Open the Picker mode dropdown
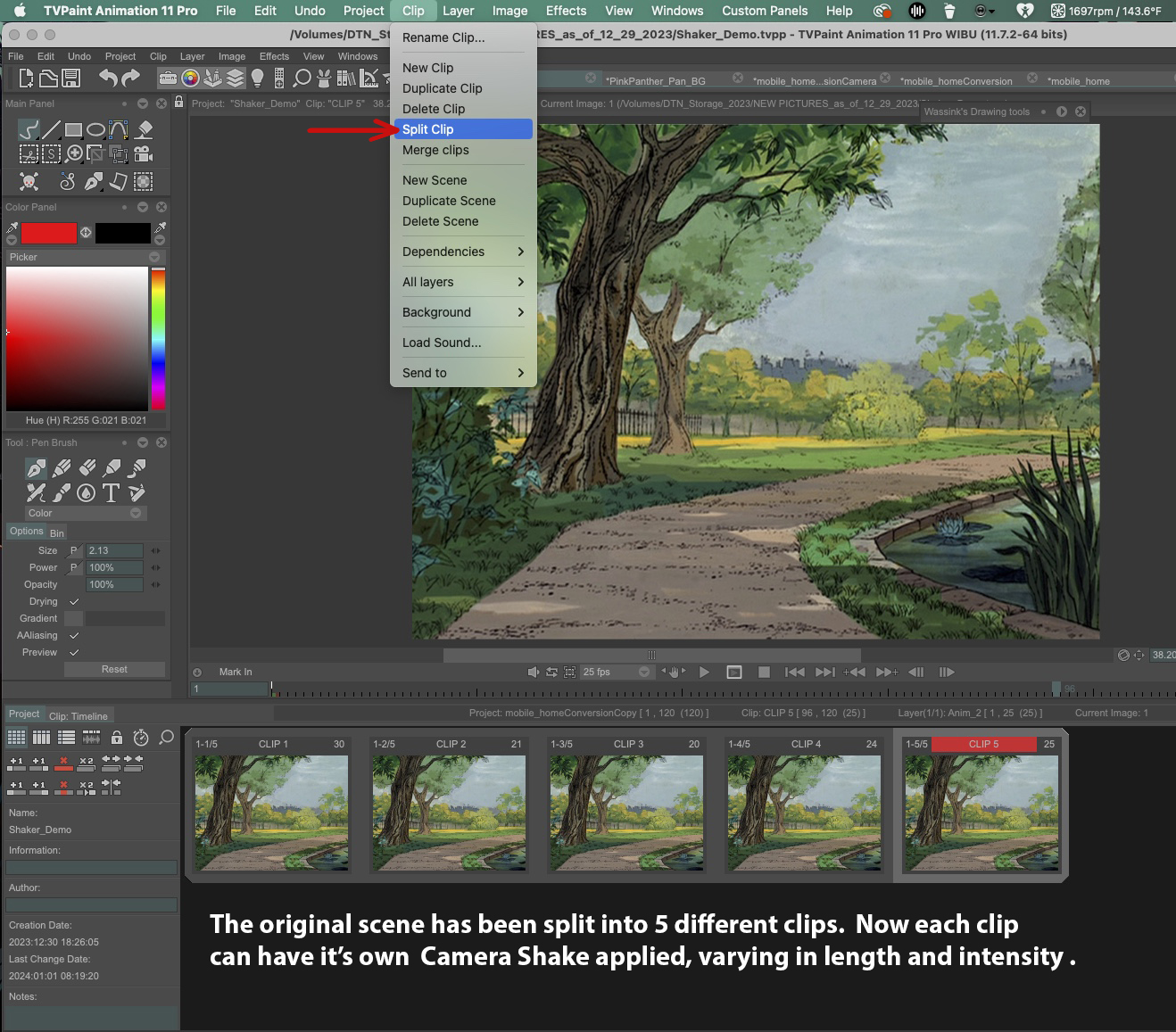This screenshot has width=1176, height=1032. (x=154, y=257)
